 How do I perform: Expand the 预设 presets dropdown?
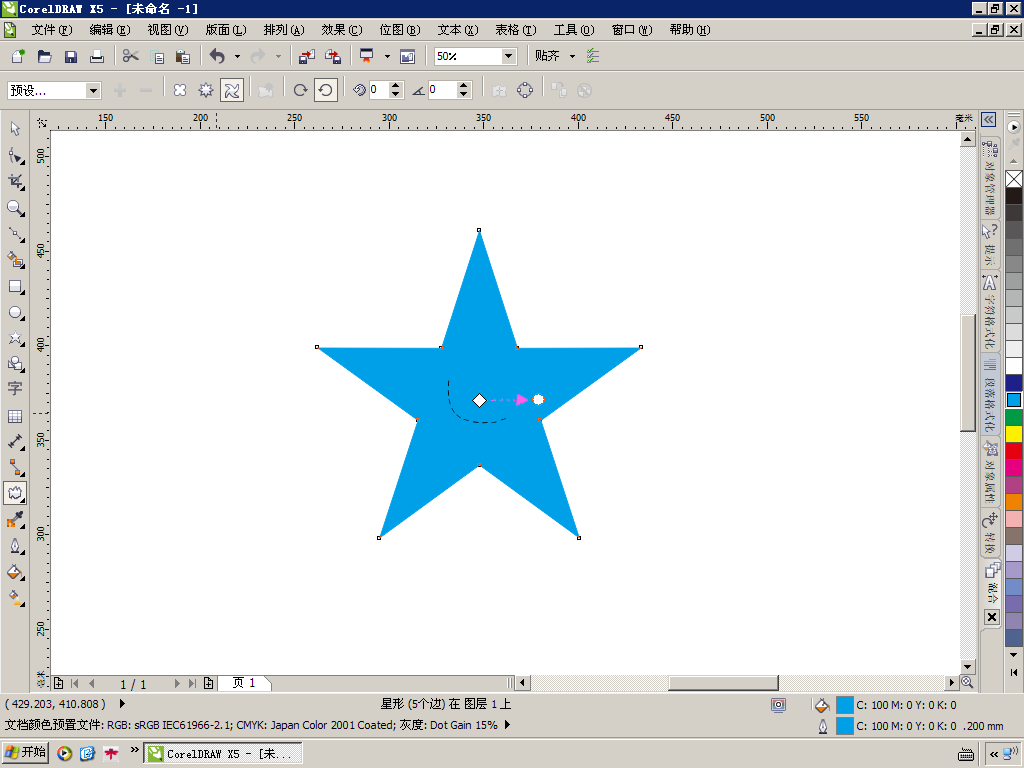[x=93, y=90]
